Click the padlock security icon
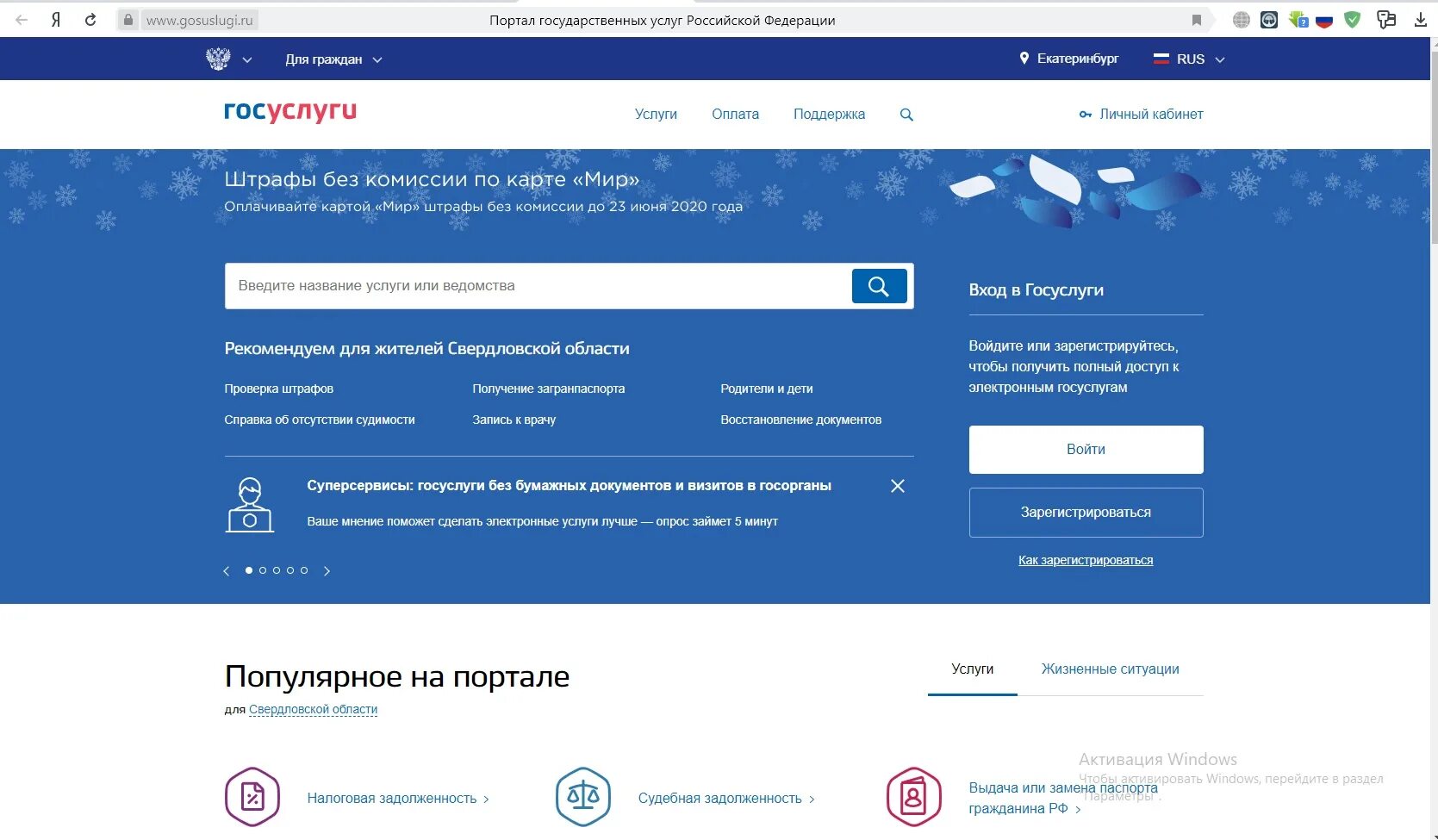1438x840 pixels. 128,20
